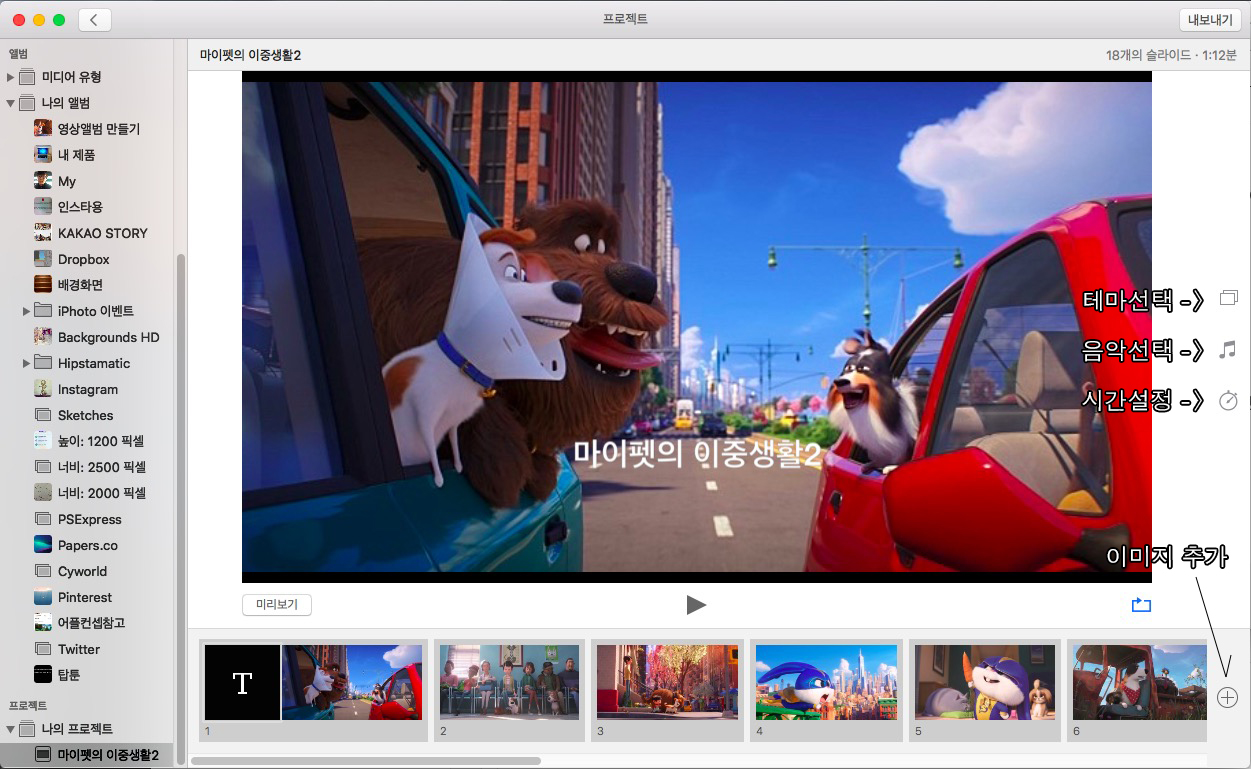Click the 미리보기 preview button
1251x769 pixels.
(277, 604)
